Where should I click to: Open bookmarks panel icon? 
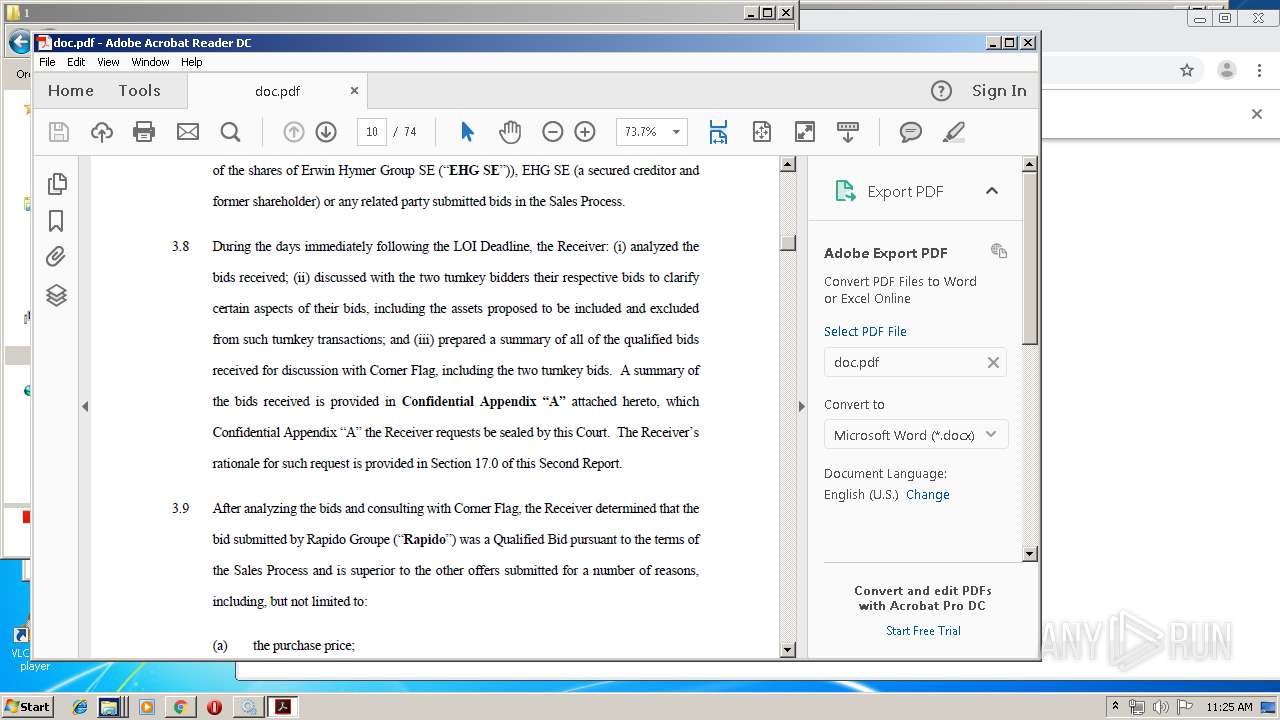(x=57, y=221)
